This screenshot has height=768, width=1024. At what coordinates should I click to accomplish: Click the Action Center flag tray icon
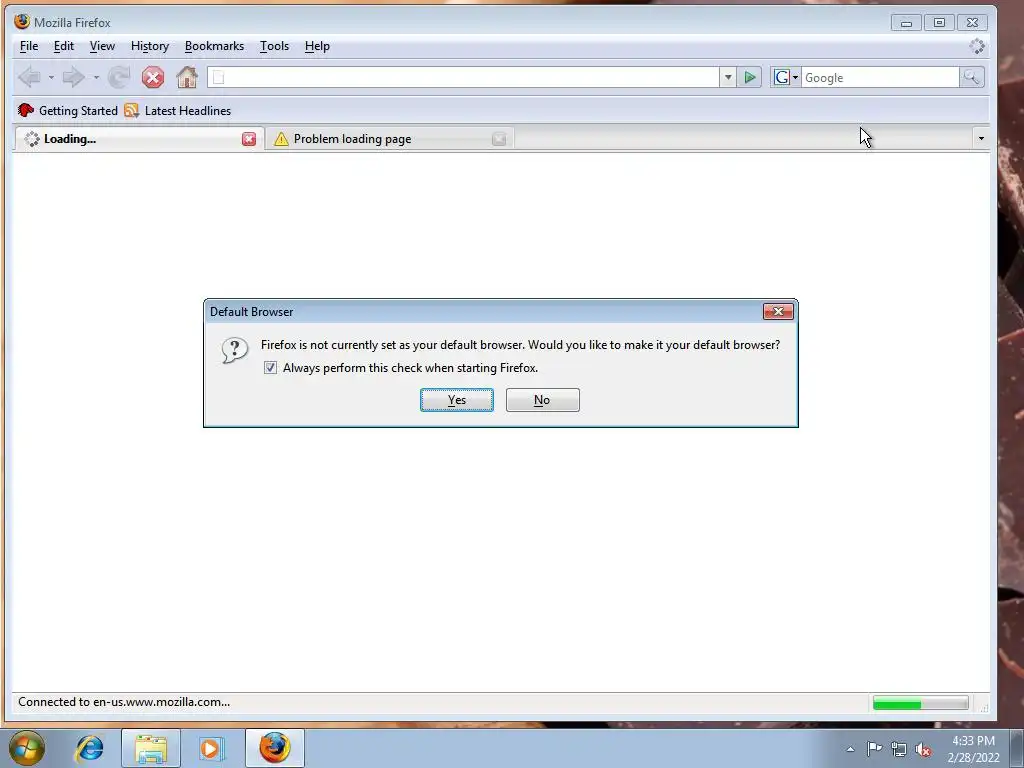(x=874, y=749)
